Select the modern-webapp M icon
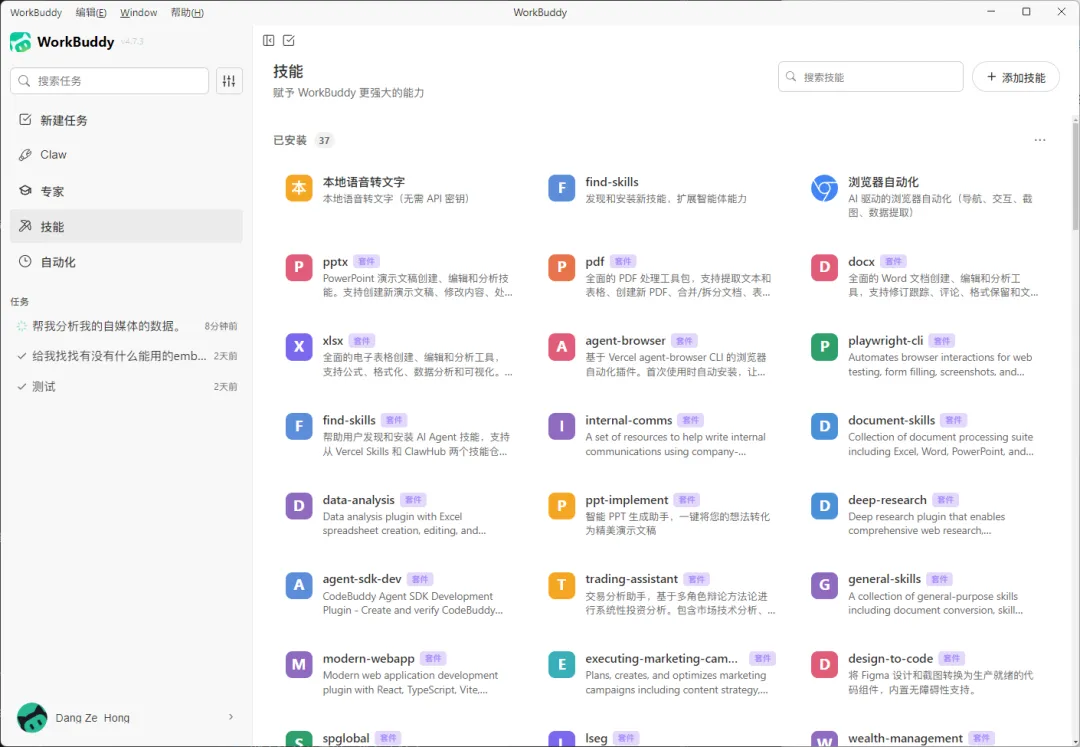 pyautogui.click(x=299, y=664)
